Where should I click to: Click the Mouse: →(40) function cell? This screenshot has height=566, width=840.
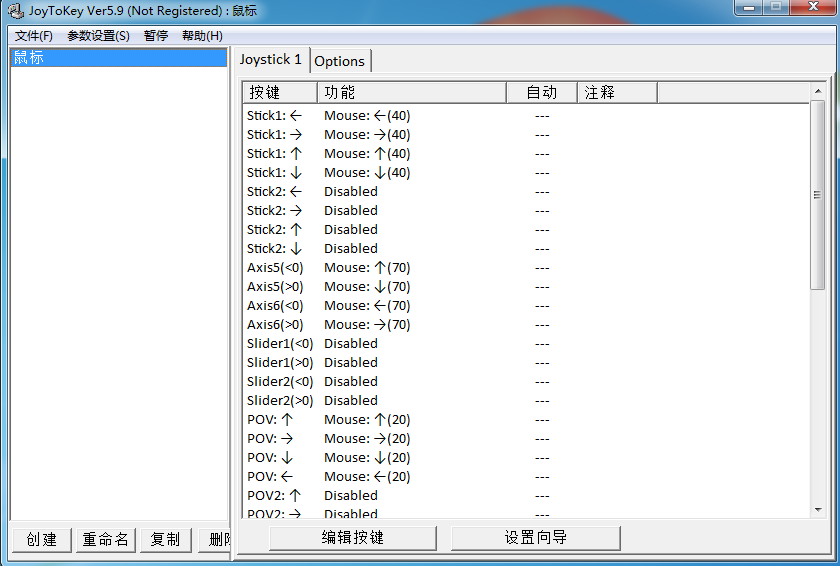[367, 134]
